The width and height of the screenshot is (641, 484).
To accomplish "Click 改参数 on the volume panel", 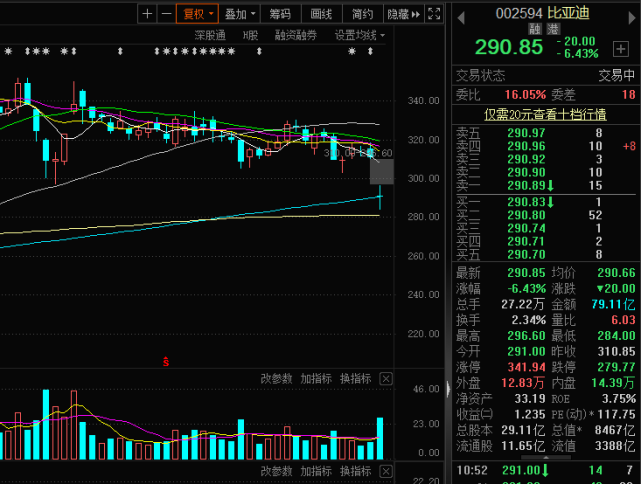I will 276,379.
